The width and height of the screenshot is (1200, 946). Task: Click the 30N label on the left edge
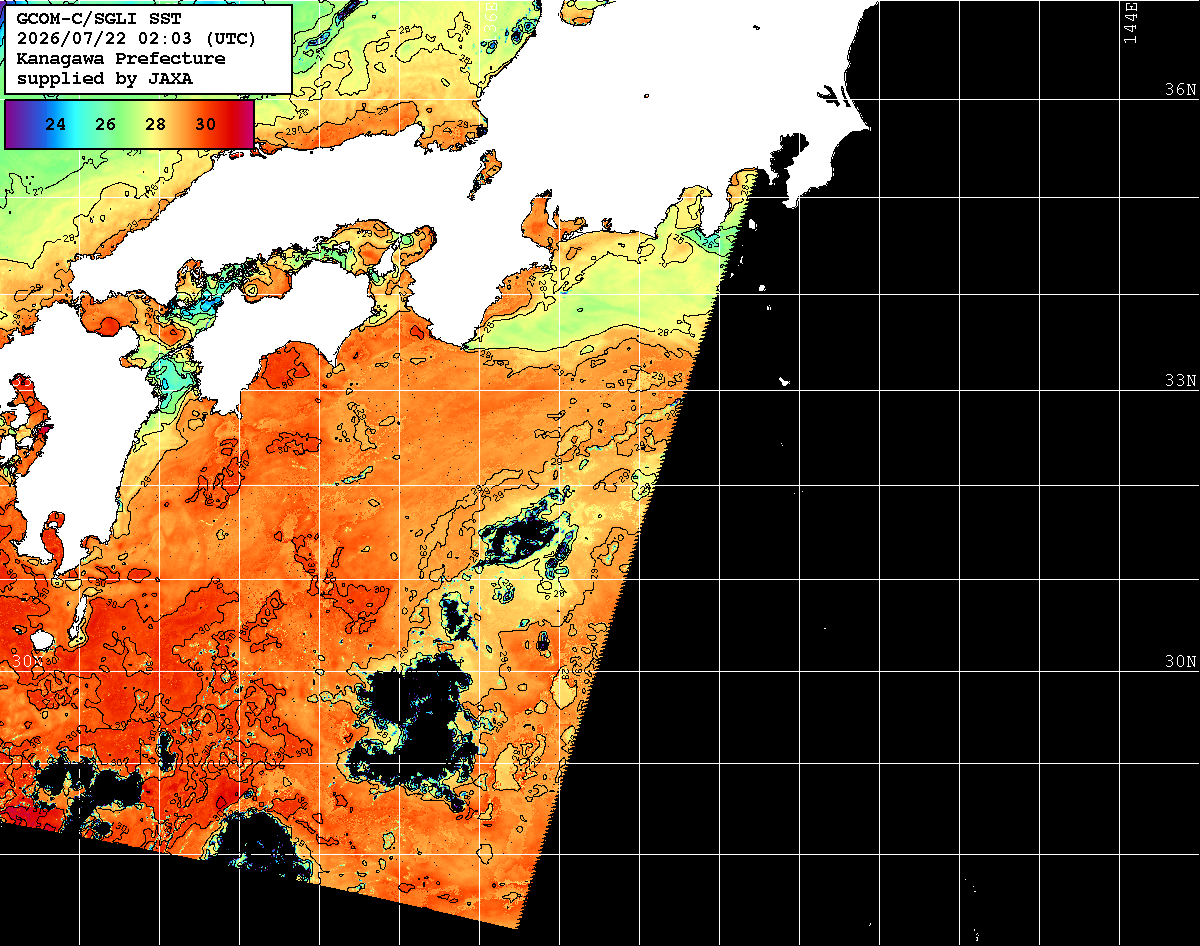pyautogui.click(x=28, y=662)
